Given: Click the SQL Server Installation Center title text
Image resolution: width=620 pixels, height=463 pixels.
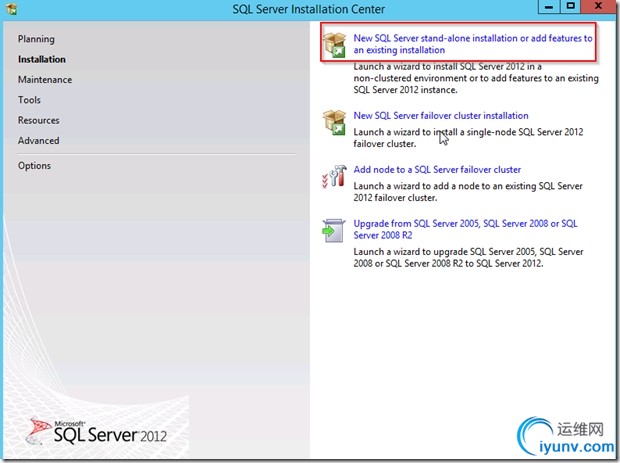Looking at the screenshot, I should click(308, 9).
